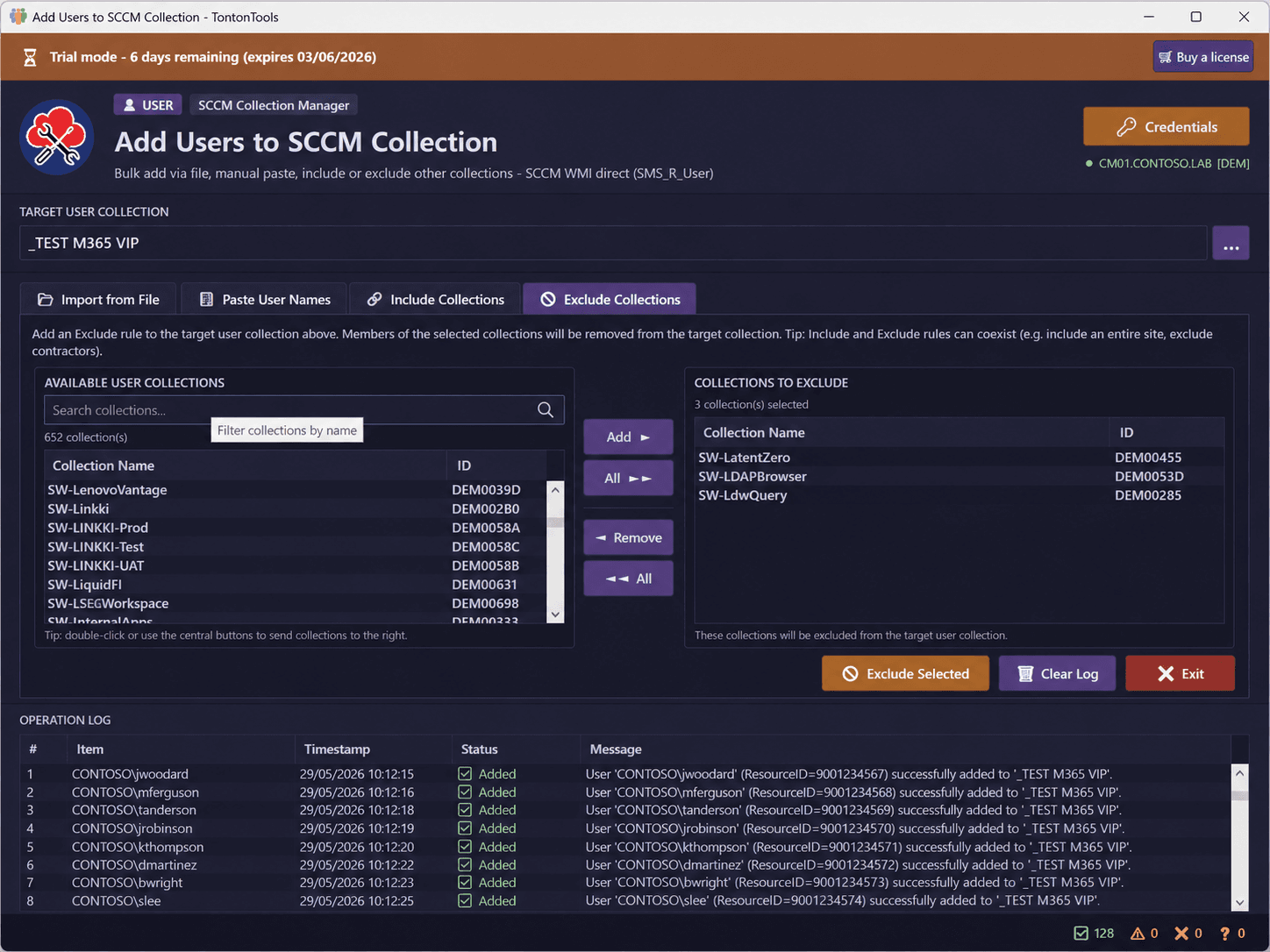Click timestamp 29/05/2026 10:12:25

pyautogui.click(x=357, y=901)
